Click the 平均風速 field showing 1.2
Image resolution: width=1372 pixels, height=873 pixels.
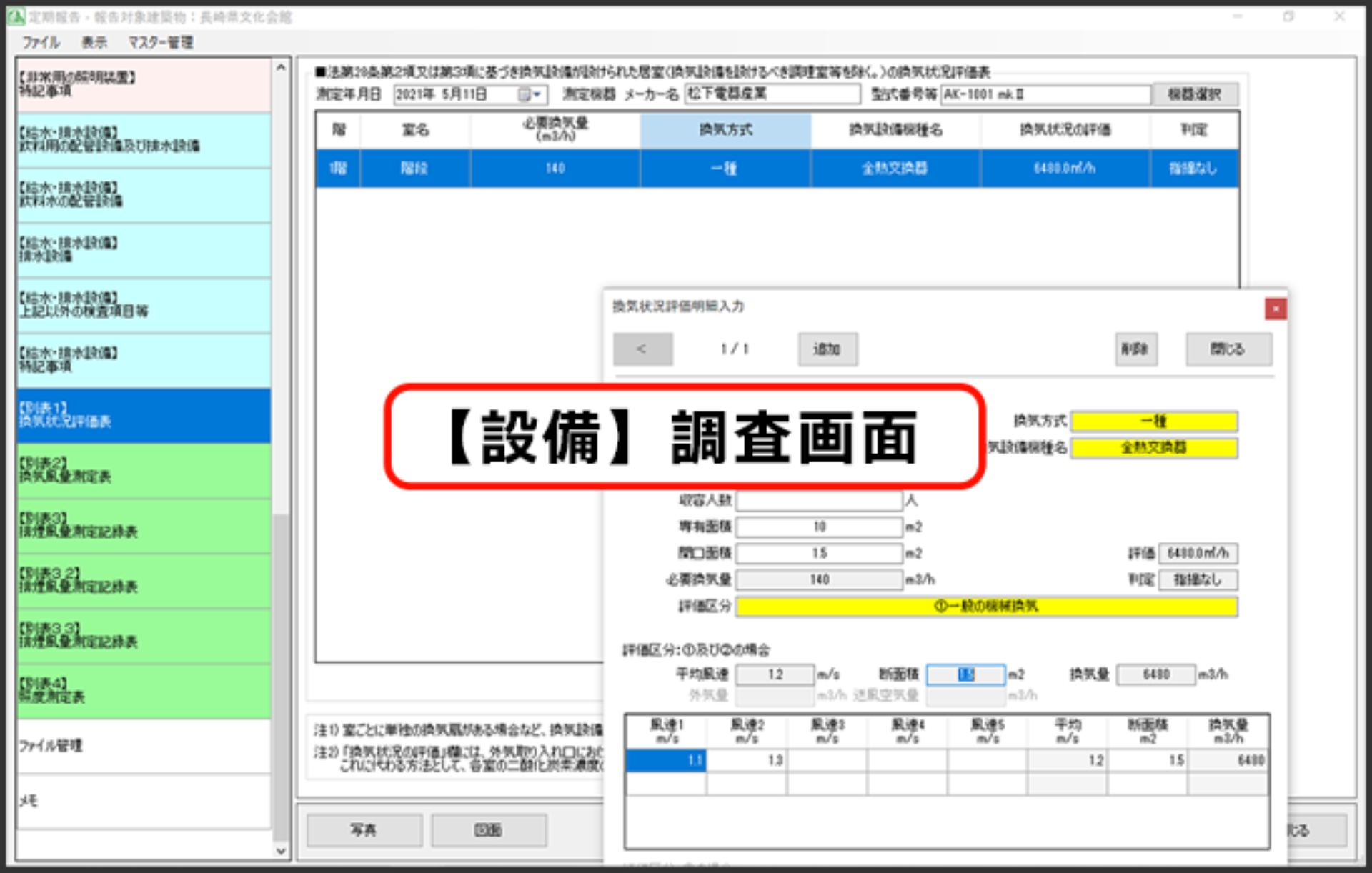click(775, 675)
